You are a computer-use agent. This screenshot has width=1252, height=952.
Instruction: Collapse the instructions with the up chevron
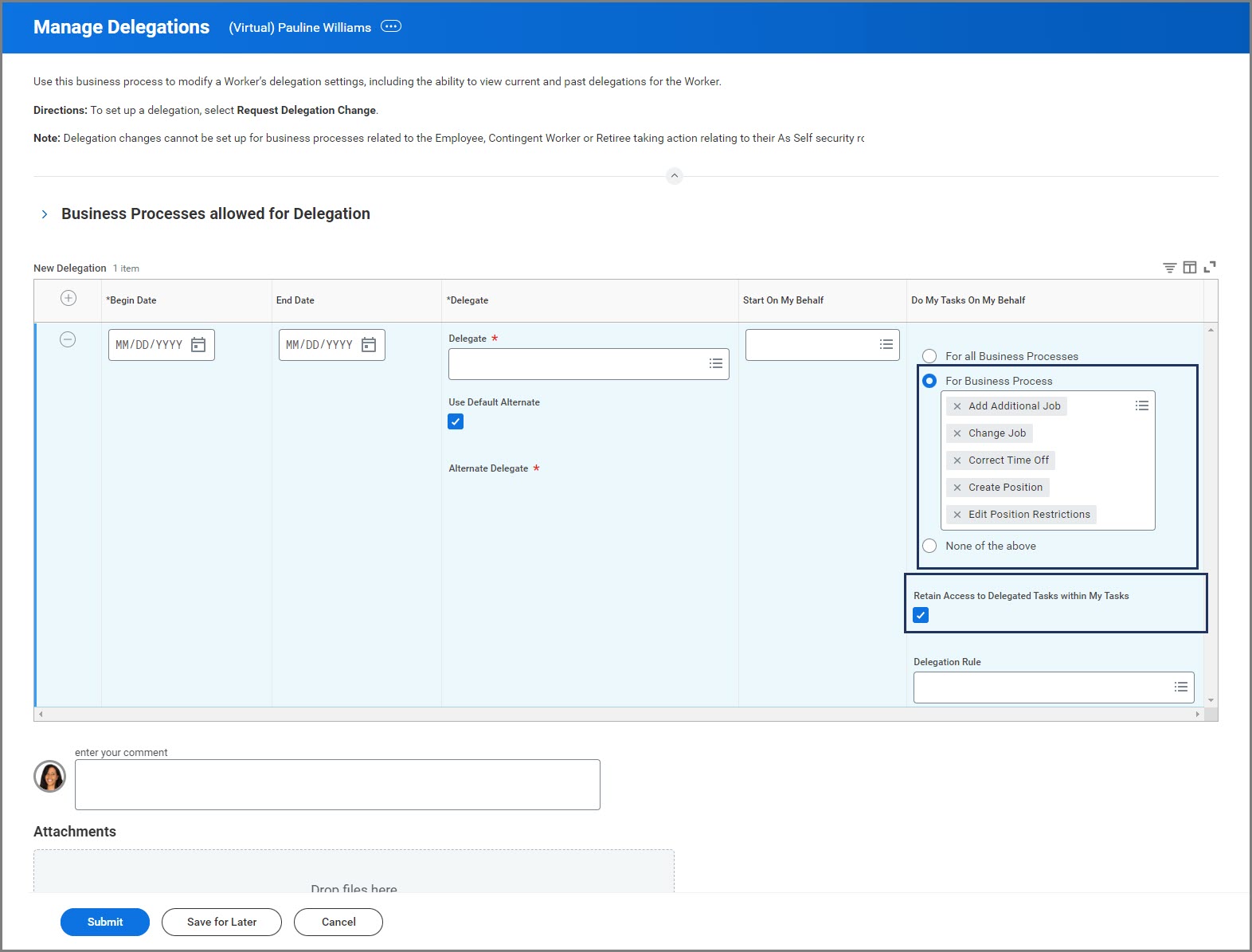(x=675, y=176)
